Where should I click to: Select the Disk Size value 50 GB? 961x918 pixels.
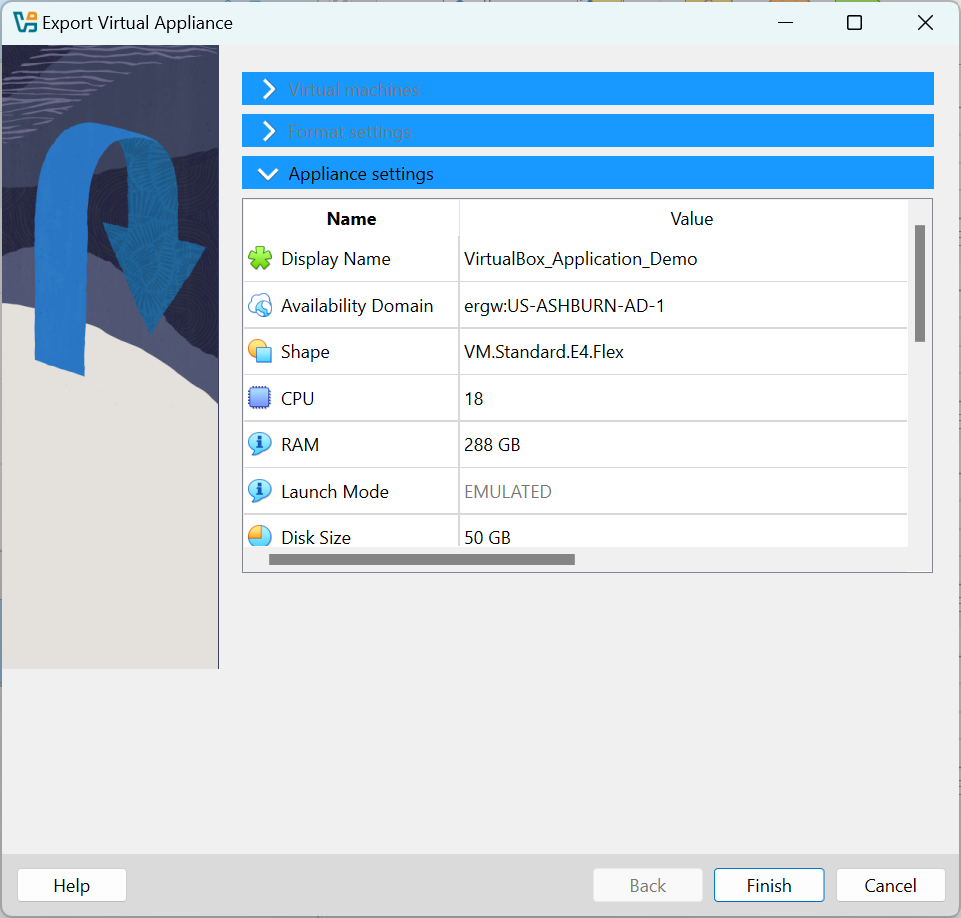tap(487, 537)
